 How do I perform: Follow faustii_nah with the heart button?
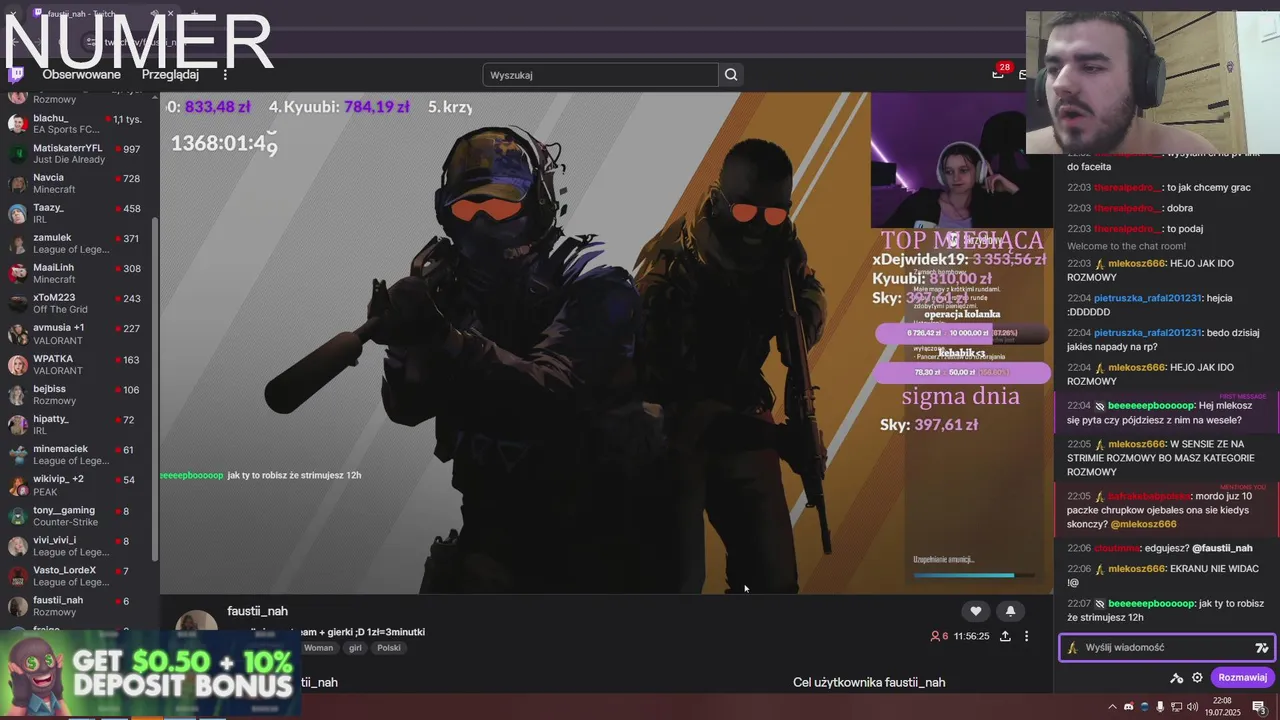[976, 611]
